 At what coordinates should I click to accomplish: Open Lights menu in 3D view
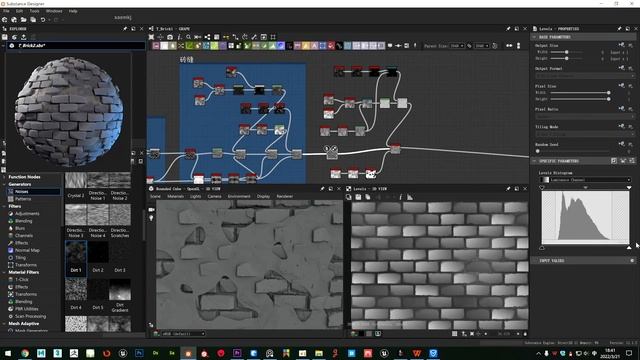[196, 196]
